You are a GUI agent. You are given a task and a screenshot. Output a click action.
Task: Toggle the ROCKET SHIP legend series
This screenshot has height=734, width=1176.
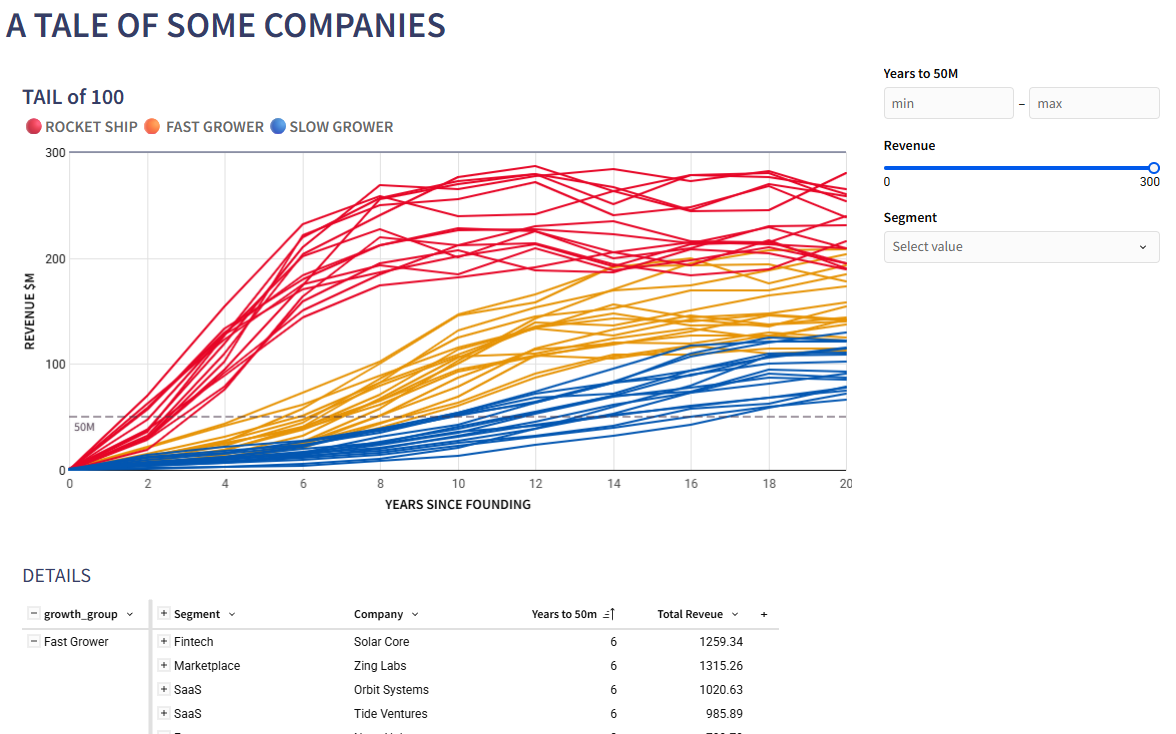click(82, 127)
